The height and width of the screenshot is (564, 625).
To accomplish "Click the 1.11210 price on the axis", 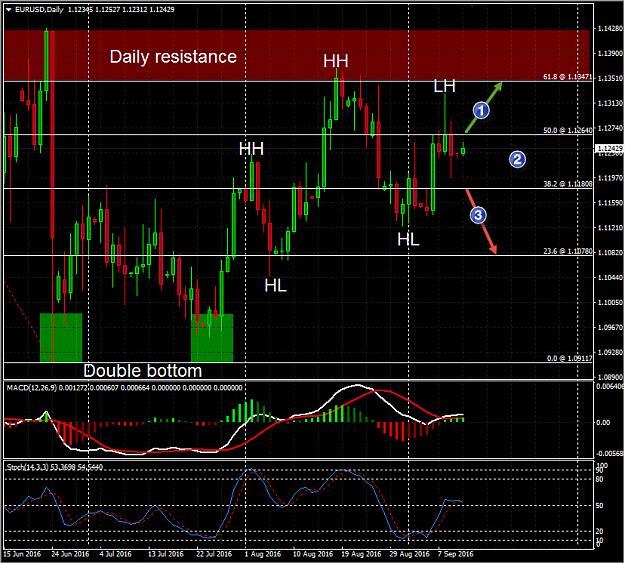I will point(609,227).
